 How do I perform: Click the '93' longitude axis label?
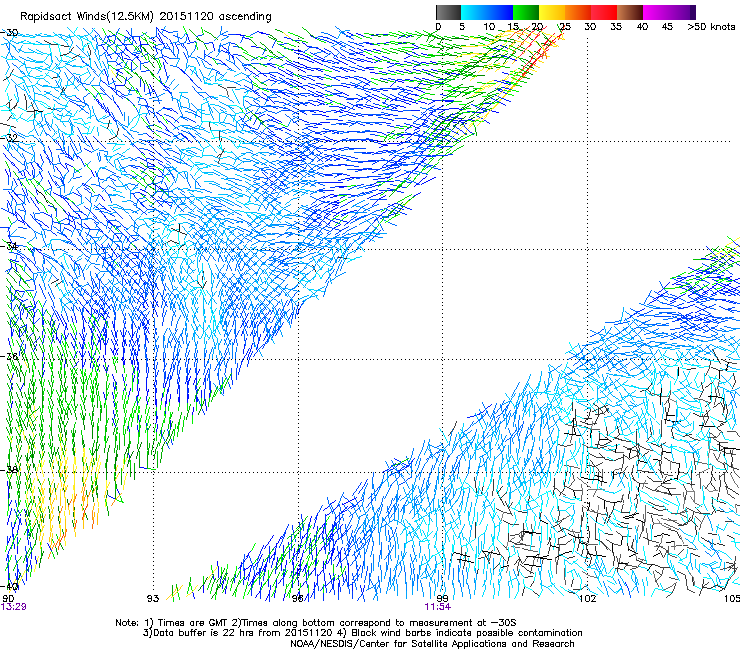[x=153, y=599]
